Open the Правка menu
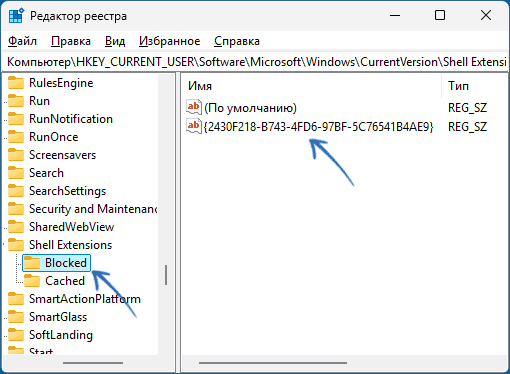This screenshot has width=510, height=374. [x=71, y=41]
